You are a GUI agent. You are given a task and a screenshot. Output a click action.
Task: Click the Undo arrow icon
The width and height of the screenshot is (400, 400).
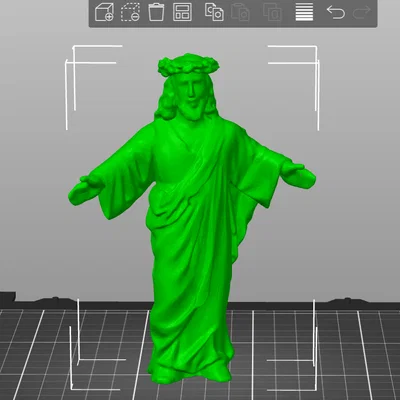pyautogui.click(x=335, y=12)
